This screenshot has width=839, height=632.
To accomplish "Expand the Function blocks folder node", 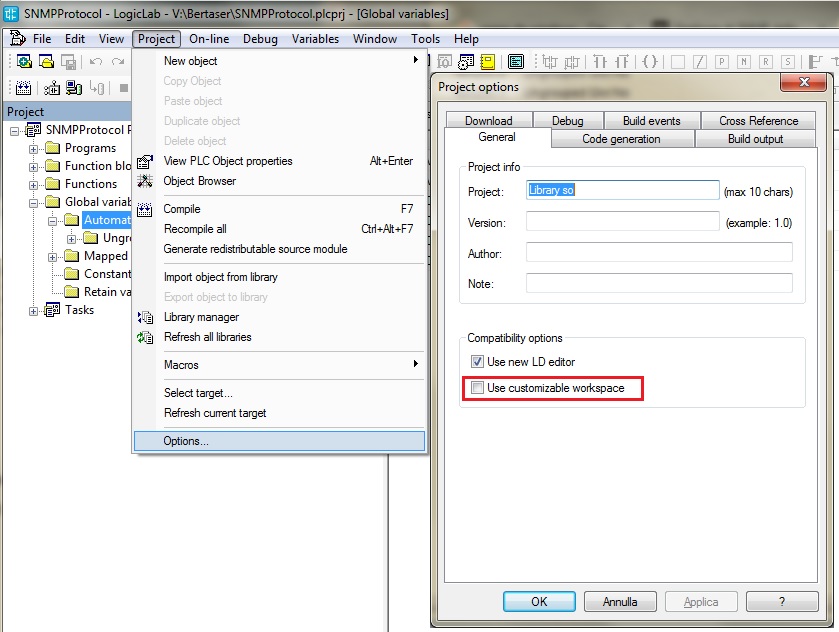I will pyautogui.click(x=33, y=167).
